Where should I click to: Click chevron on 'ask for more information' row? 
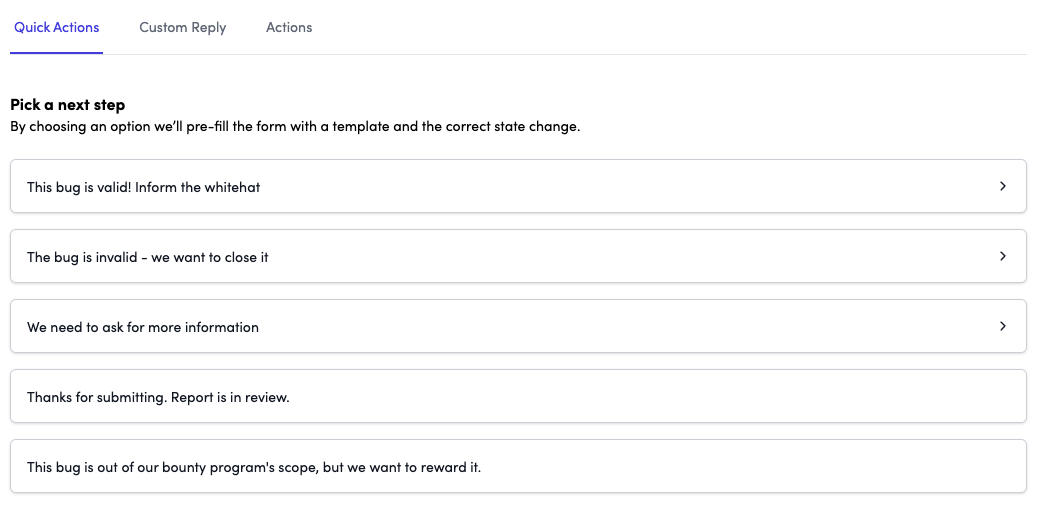coord(1002,326)
